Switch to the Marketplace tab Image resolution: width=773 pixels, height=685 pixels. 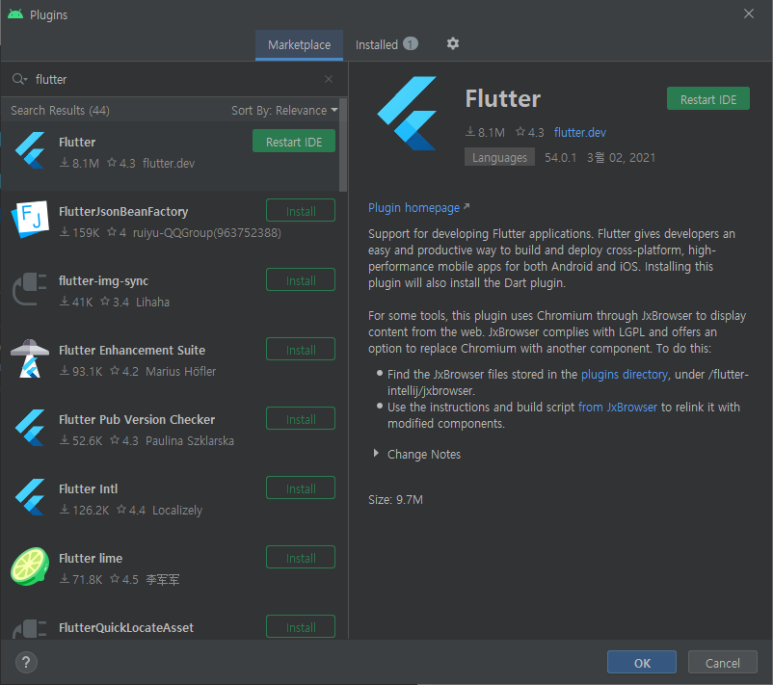point(299,45)
